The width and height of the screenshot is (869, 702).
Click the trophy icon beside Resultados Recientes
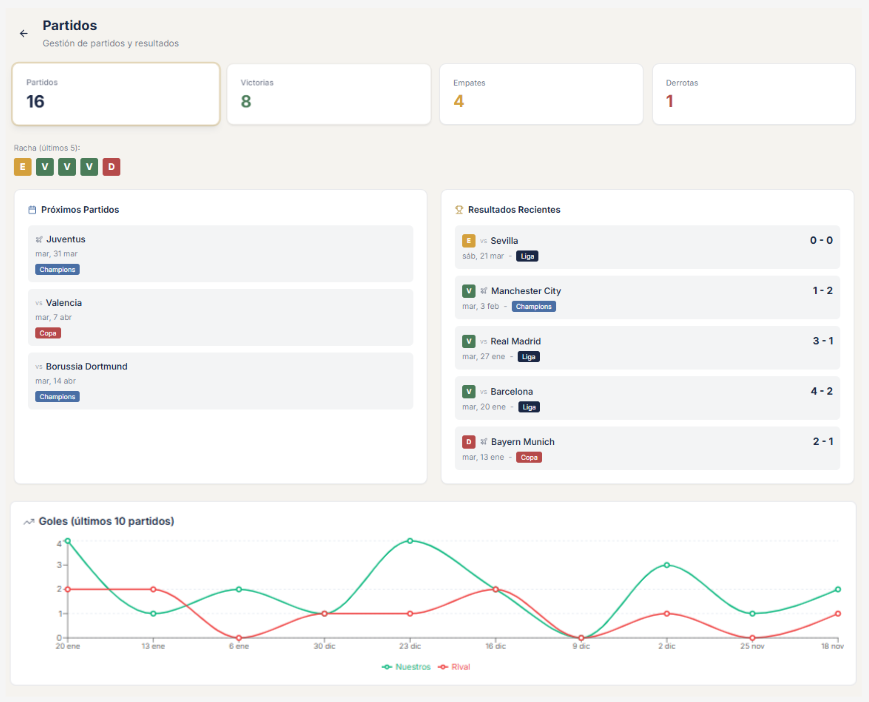[x=459, y=210]
